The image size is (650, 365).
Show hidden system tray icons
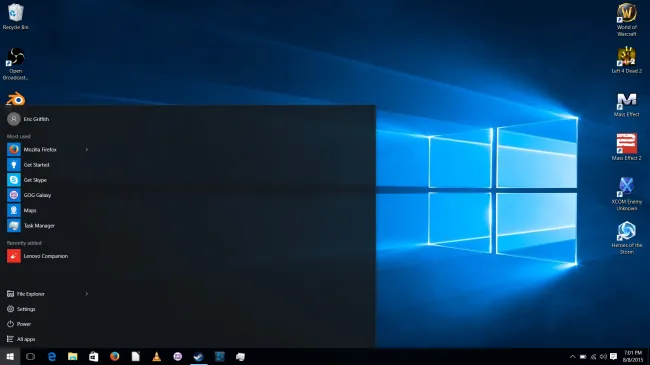point(572,357)
